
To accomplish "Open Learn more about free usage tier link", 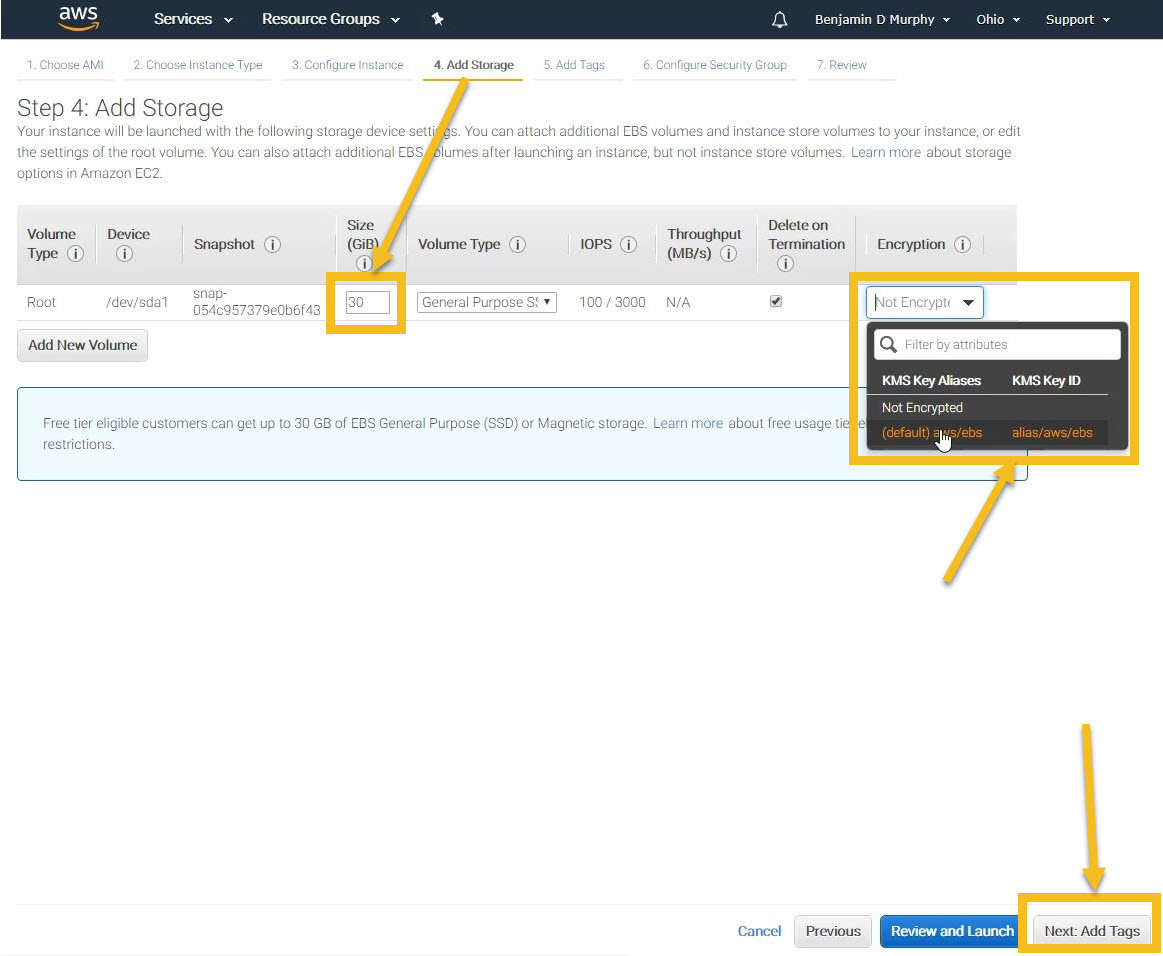I will (x=688, y=423).
